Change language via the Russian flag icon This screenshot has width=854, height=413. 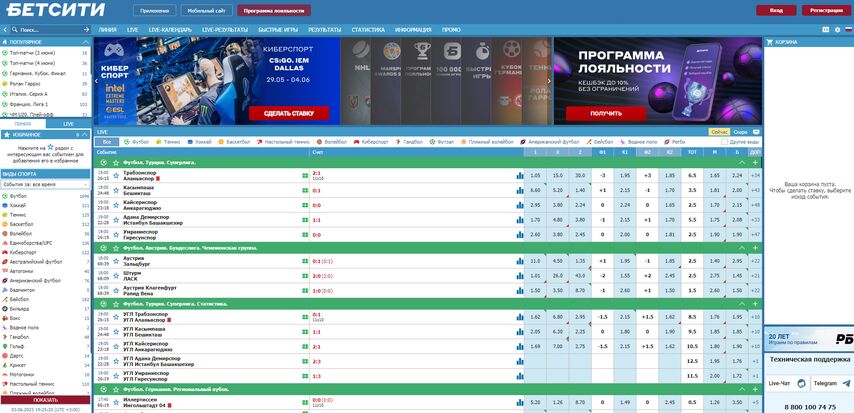coord(847,29)
